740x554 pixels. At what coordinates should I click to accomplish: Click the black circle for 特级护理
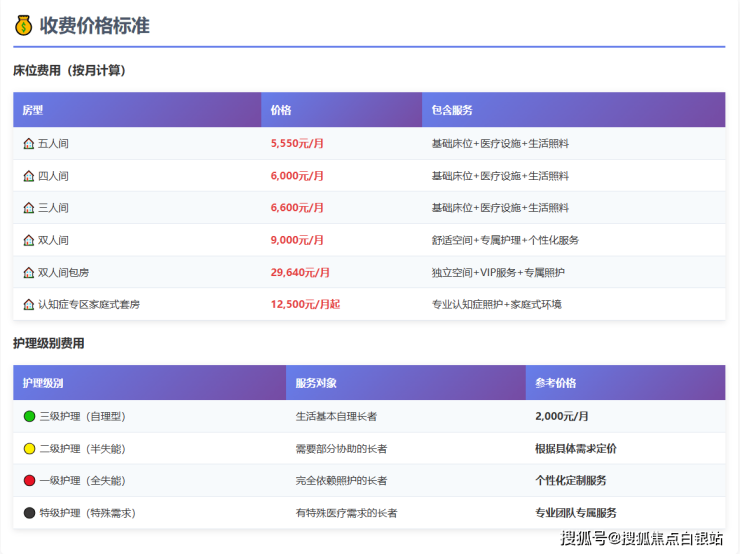coord(29,513)
